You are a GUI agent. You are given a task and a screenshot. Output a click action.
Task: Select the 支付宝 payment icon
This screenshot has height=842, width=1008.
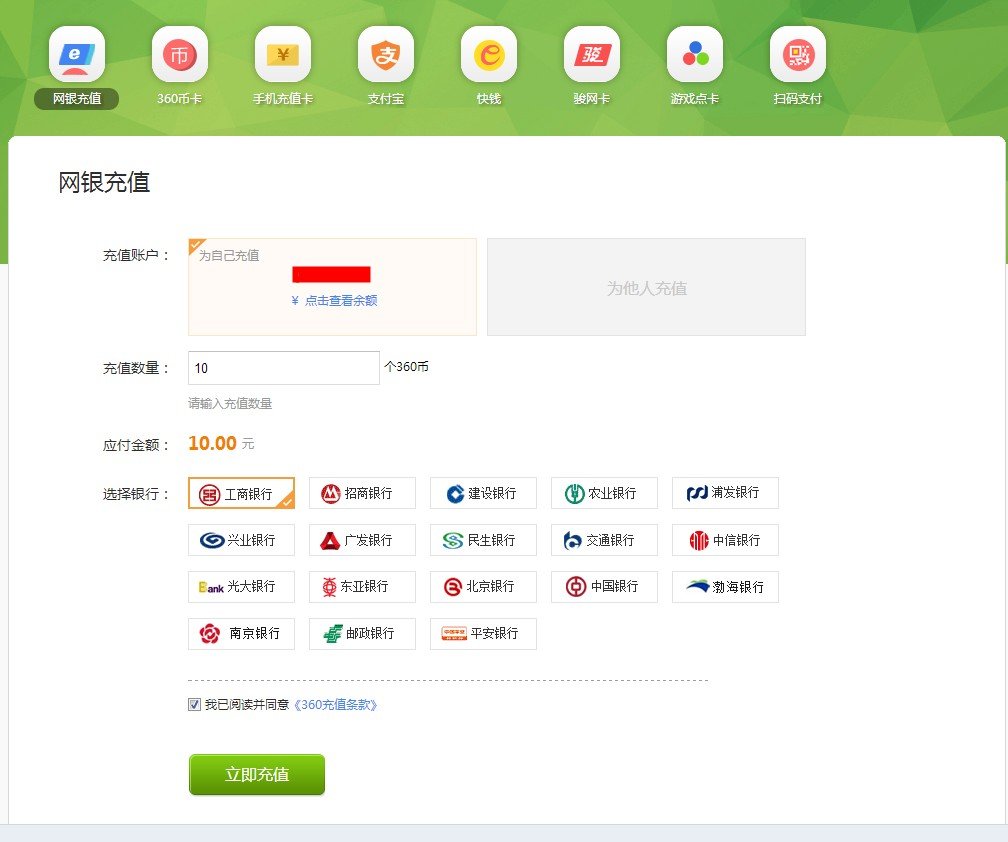pyautogui.click(x=386, y=57)
